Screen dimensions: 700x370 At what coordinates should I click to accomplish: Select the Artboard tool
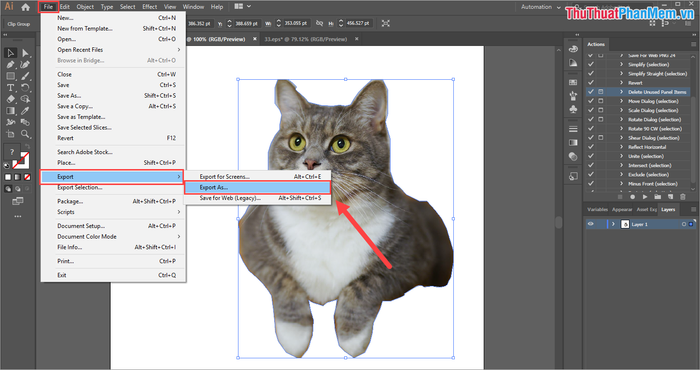[x=10, y=134]
